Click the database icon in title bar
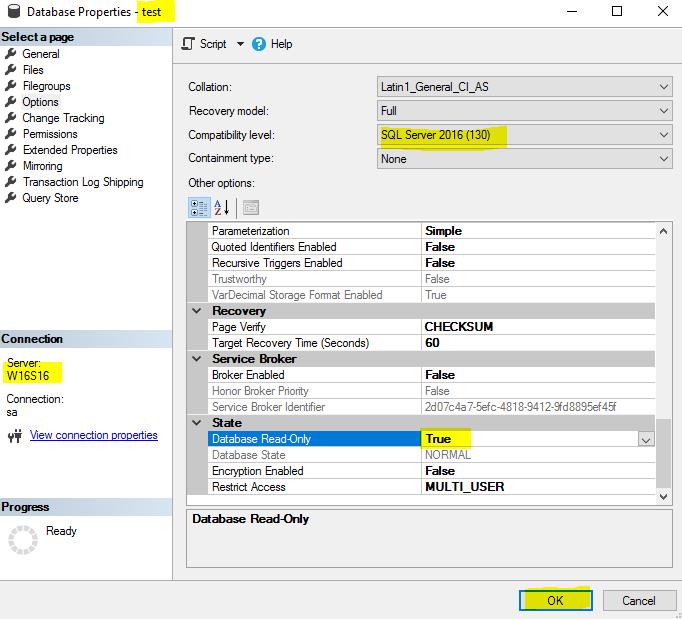The image size is (682, 619). click(x=14, y=11)
